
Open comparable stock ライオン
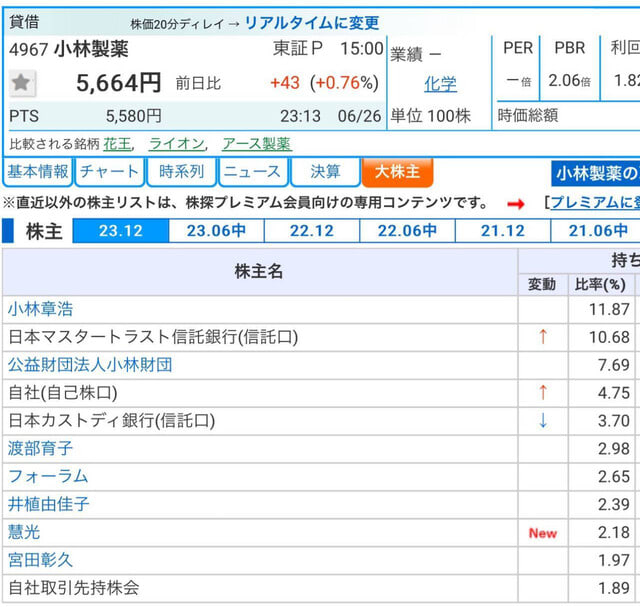click(x=177, y=144)
